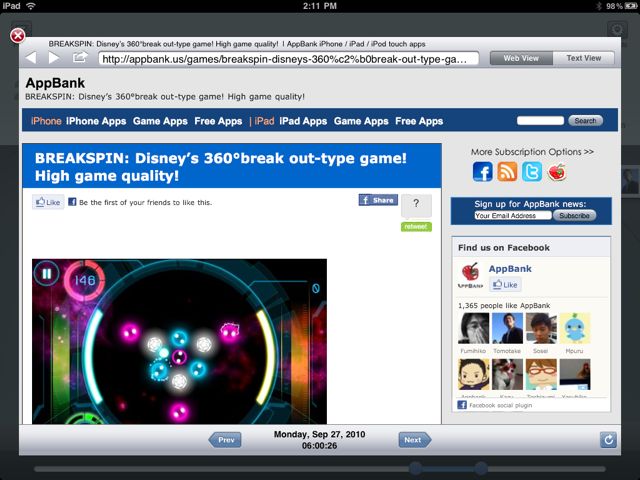
Task: Open iPad Apps menu item
Action: pos(303,121)
